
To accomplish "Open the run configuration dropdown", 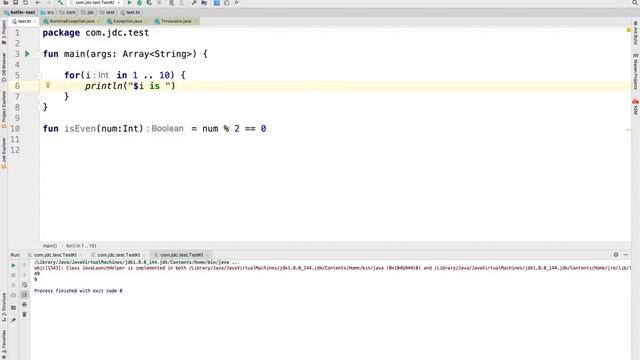I will pos(95,2).
